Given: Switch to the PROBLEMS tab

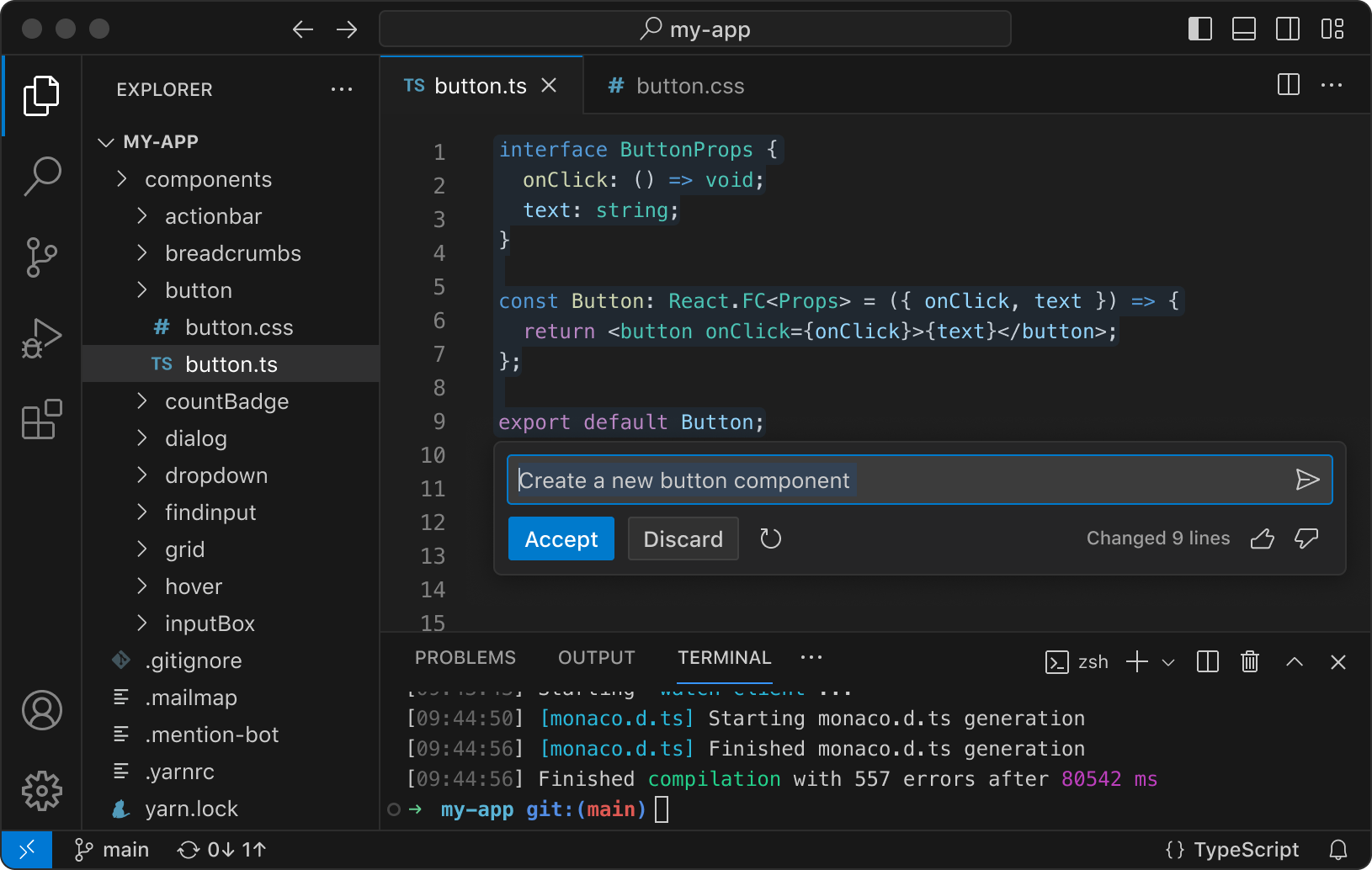Looking at the screenshot, I should coord(465,657).
